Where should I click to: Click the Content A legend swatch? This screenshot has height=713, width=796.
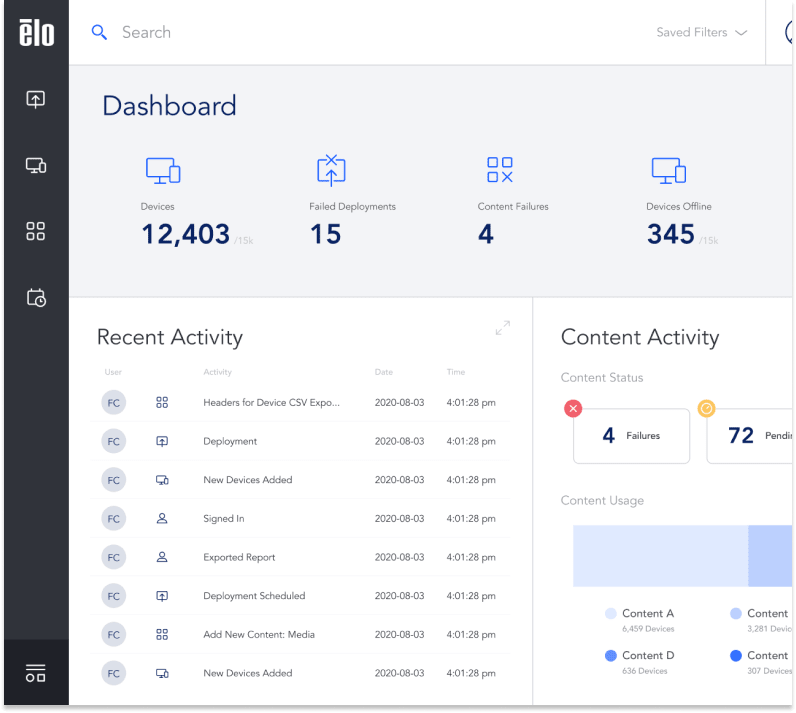(611, 614)
